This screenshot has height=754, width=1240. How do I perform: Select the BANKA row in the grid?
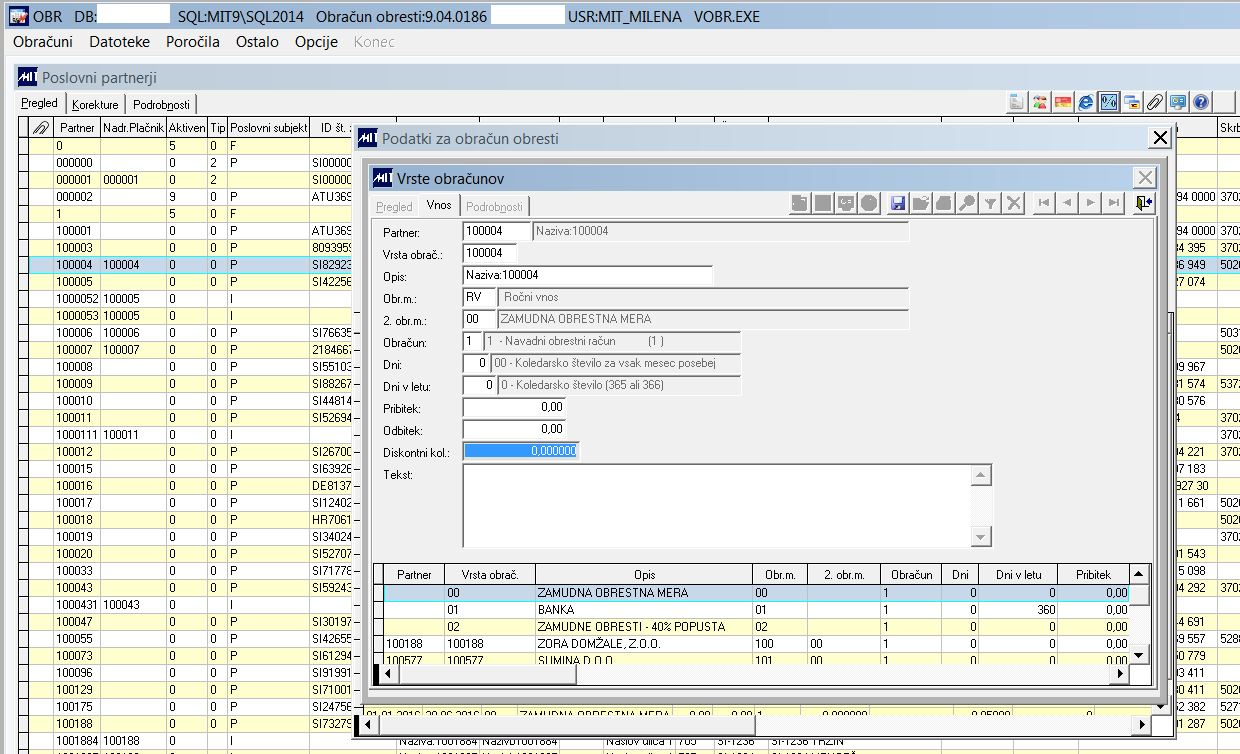pos(643,609)
